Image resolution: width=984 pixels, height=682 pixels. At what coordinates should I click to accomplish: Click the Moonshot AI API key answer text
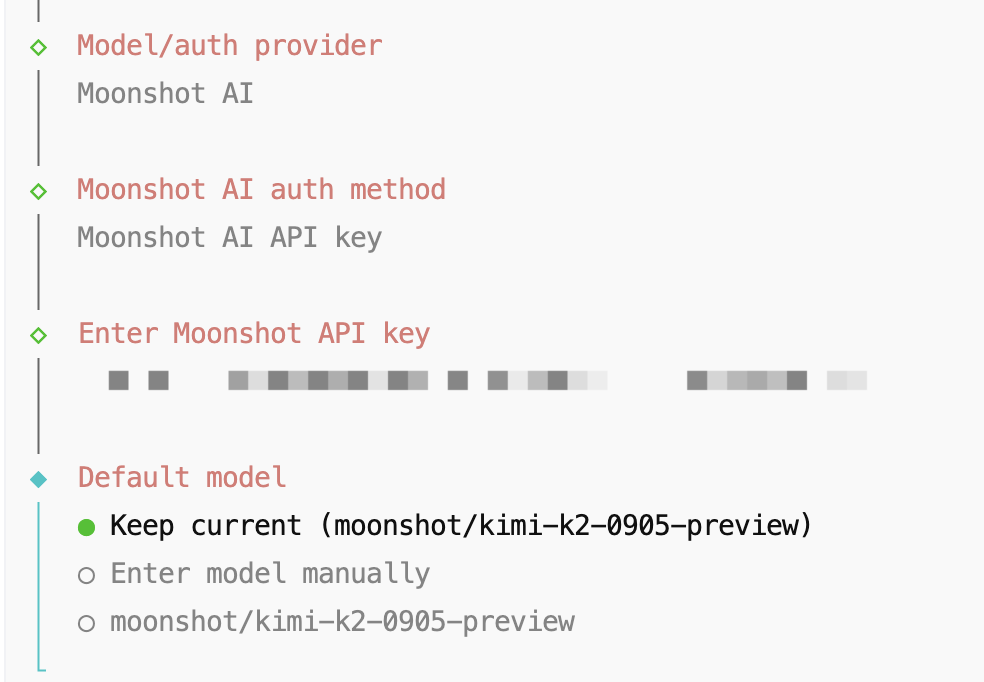tap(230, 238)
